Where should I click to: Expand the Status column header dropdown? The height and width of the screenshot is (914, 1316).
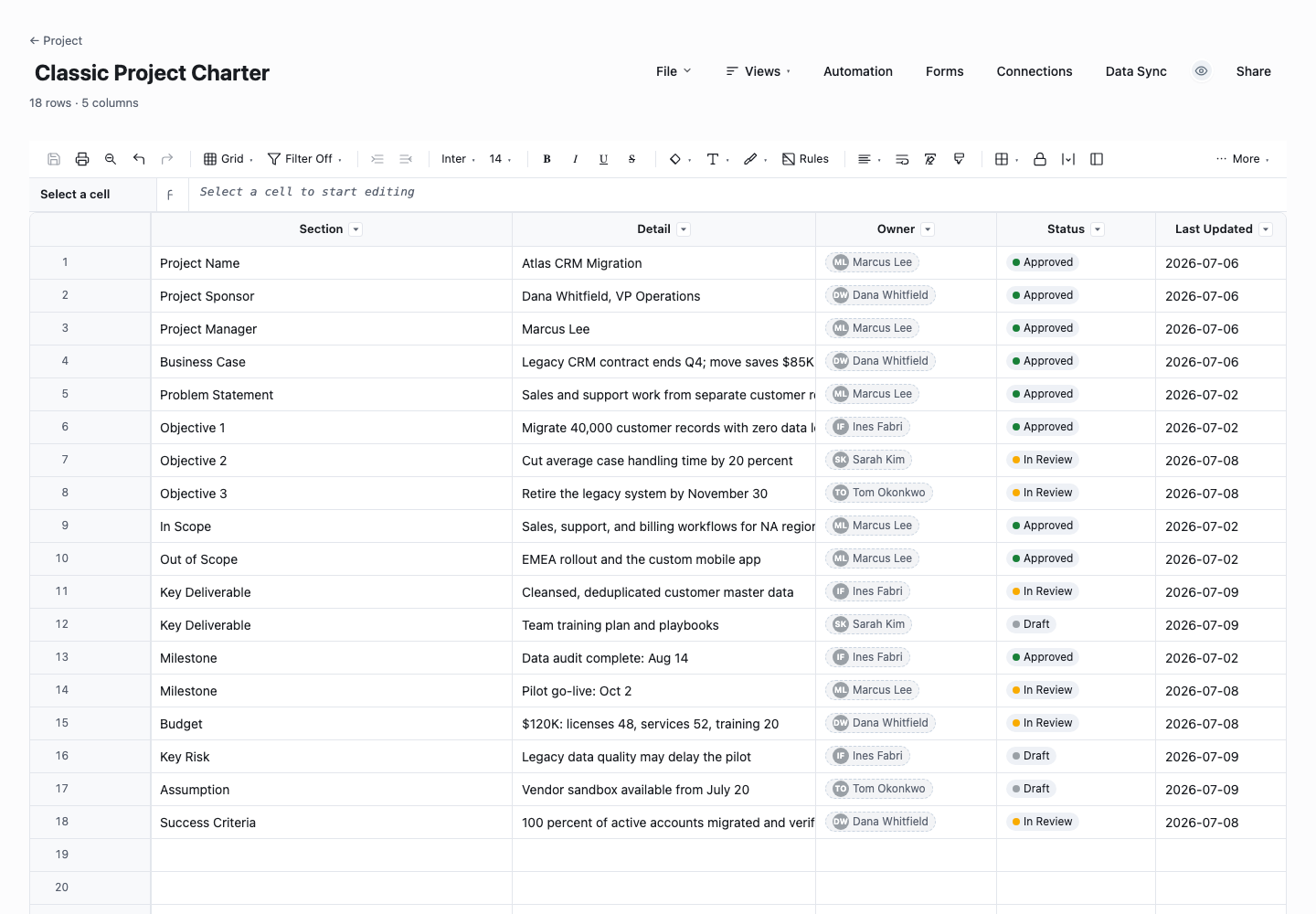tap(1098, 229)
